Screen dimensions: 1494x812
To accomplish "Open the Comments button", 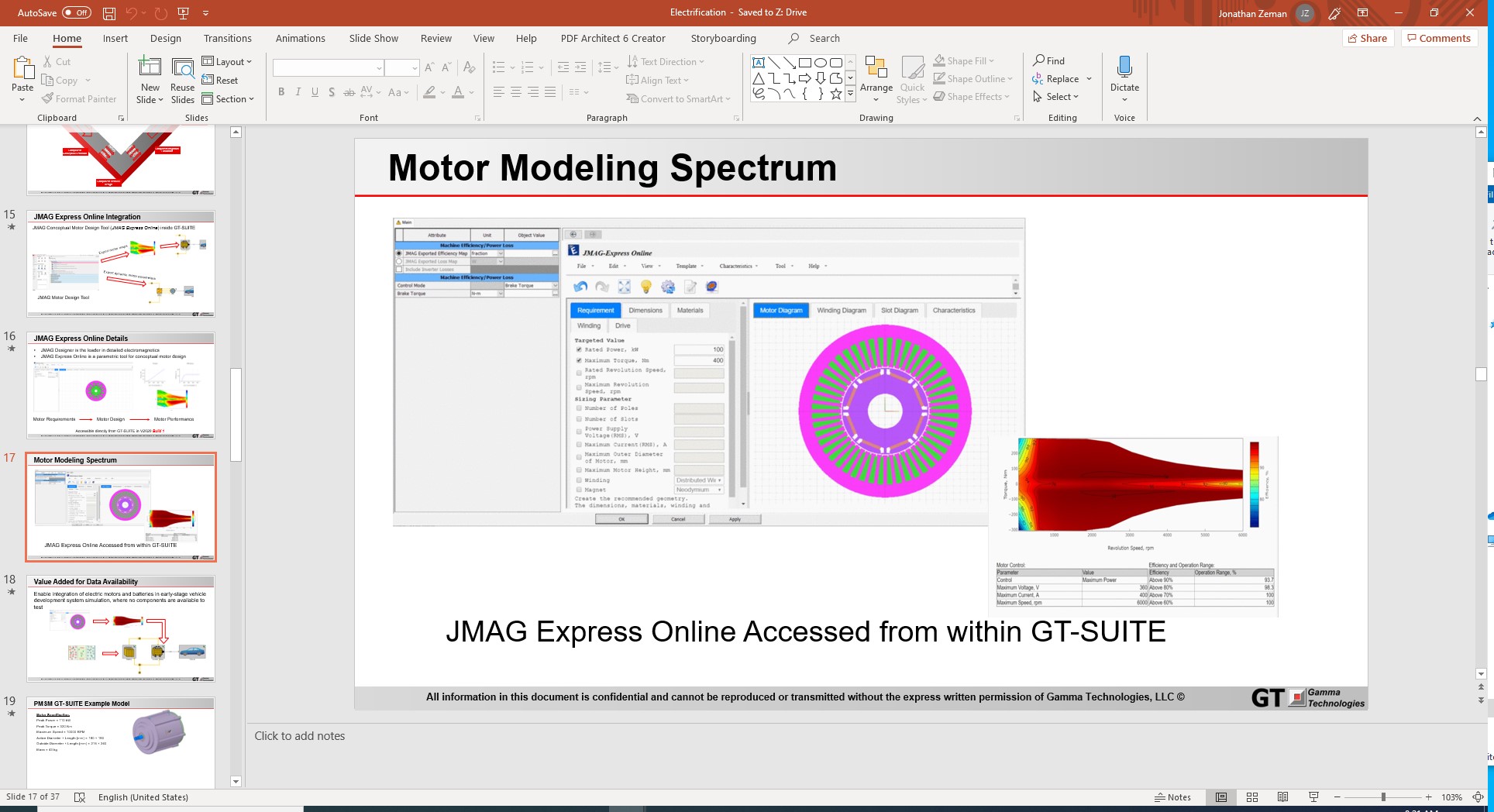I will [1439, 38].
